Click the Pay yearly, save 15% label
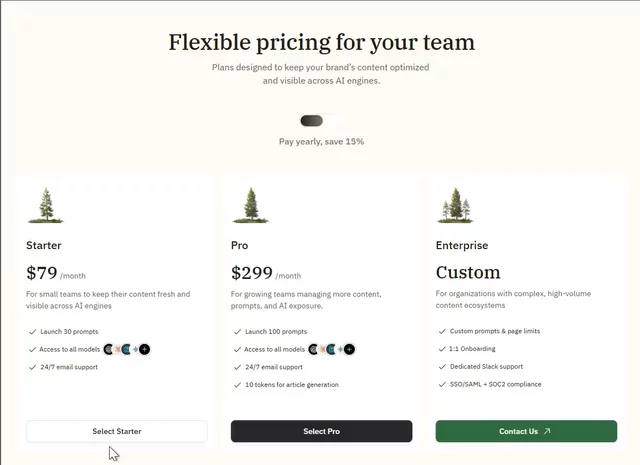This screenshot has height=465, width=640. coord(321,142)
